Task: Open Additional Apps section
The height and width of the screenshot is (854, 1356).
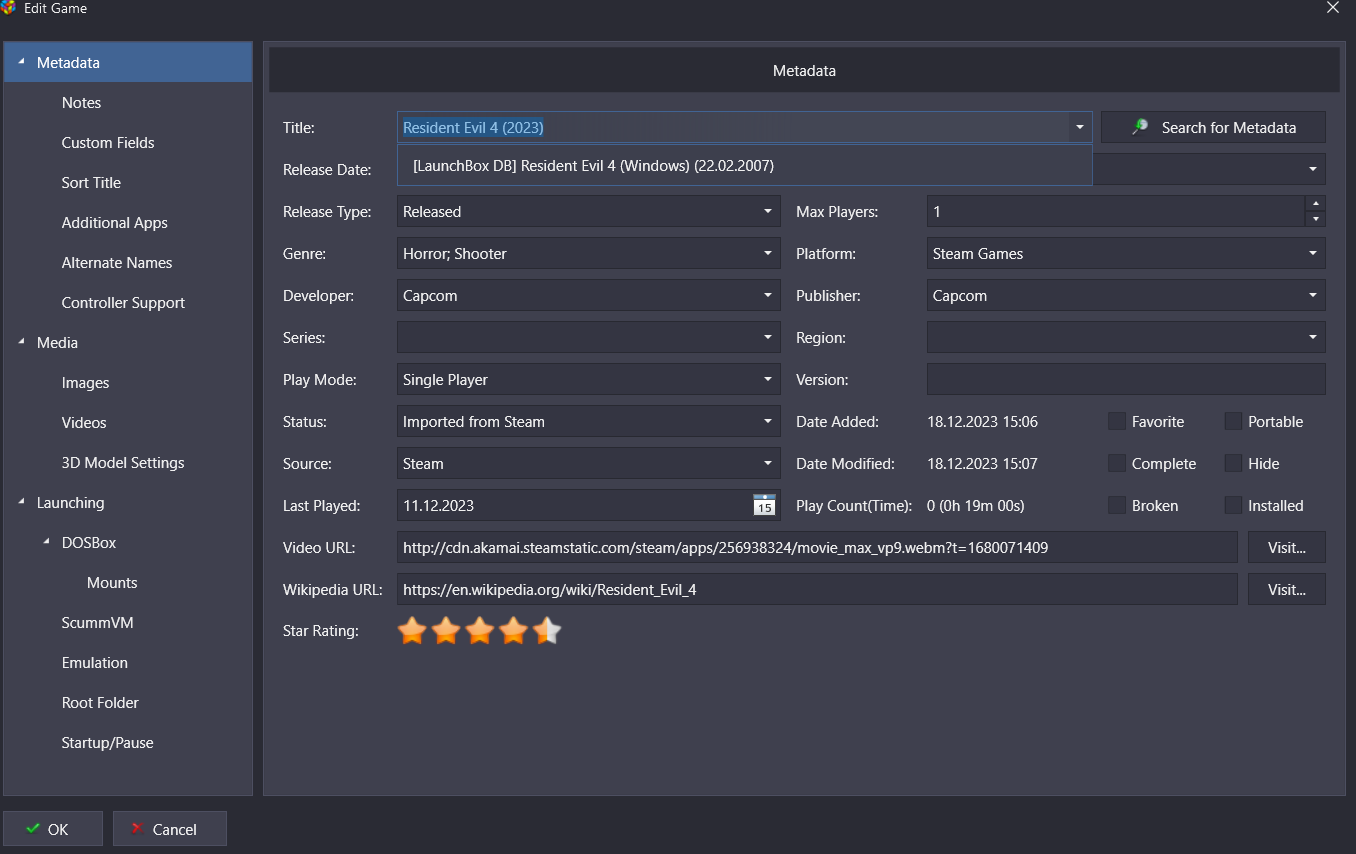Action: (x=114, y=223)
